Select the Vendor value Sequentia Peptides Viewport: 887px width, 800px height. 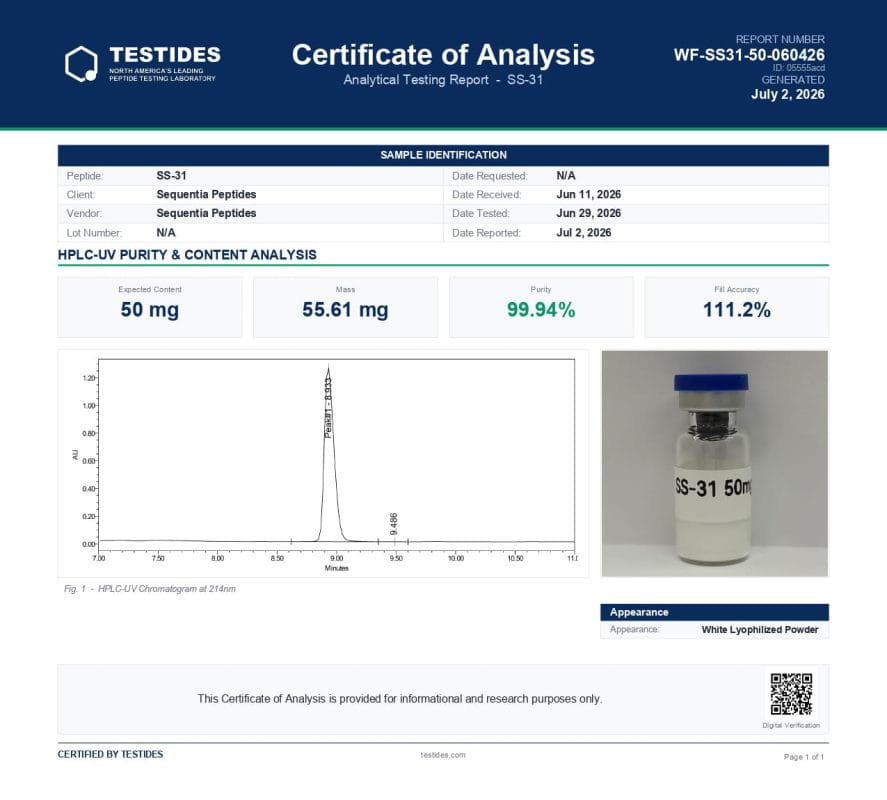pos(206,213)
